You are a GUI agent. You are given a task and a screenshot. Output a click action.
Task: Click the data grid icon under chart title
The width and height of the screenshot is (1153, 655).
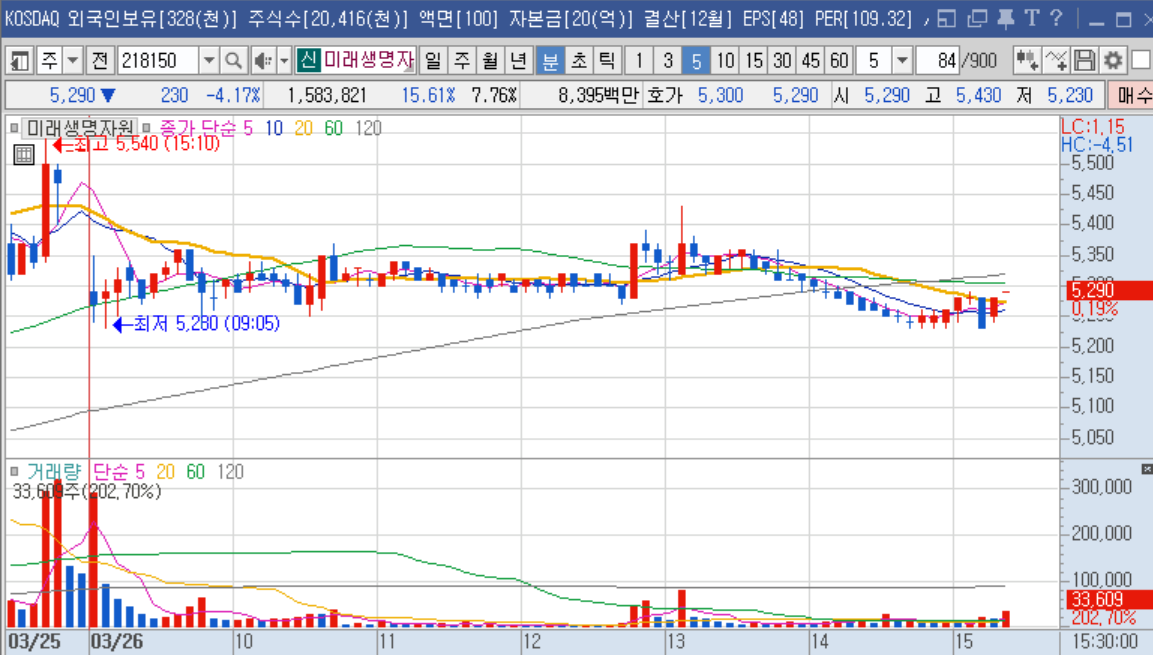point(24,154)
